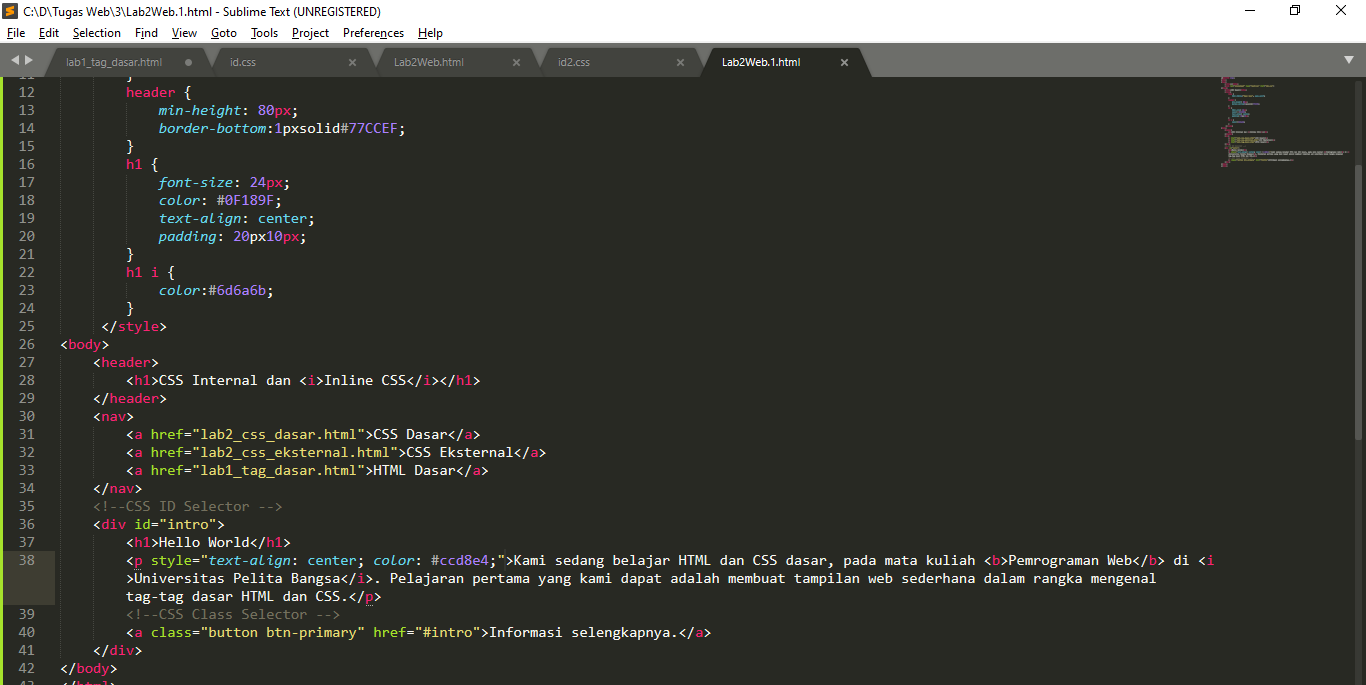Go to previous tab with left arrow
This screenshot has height=685, width=1366.
click(x=15, y=61)
